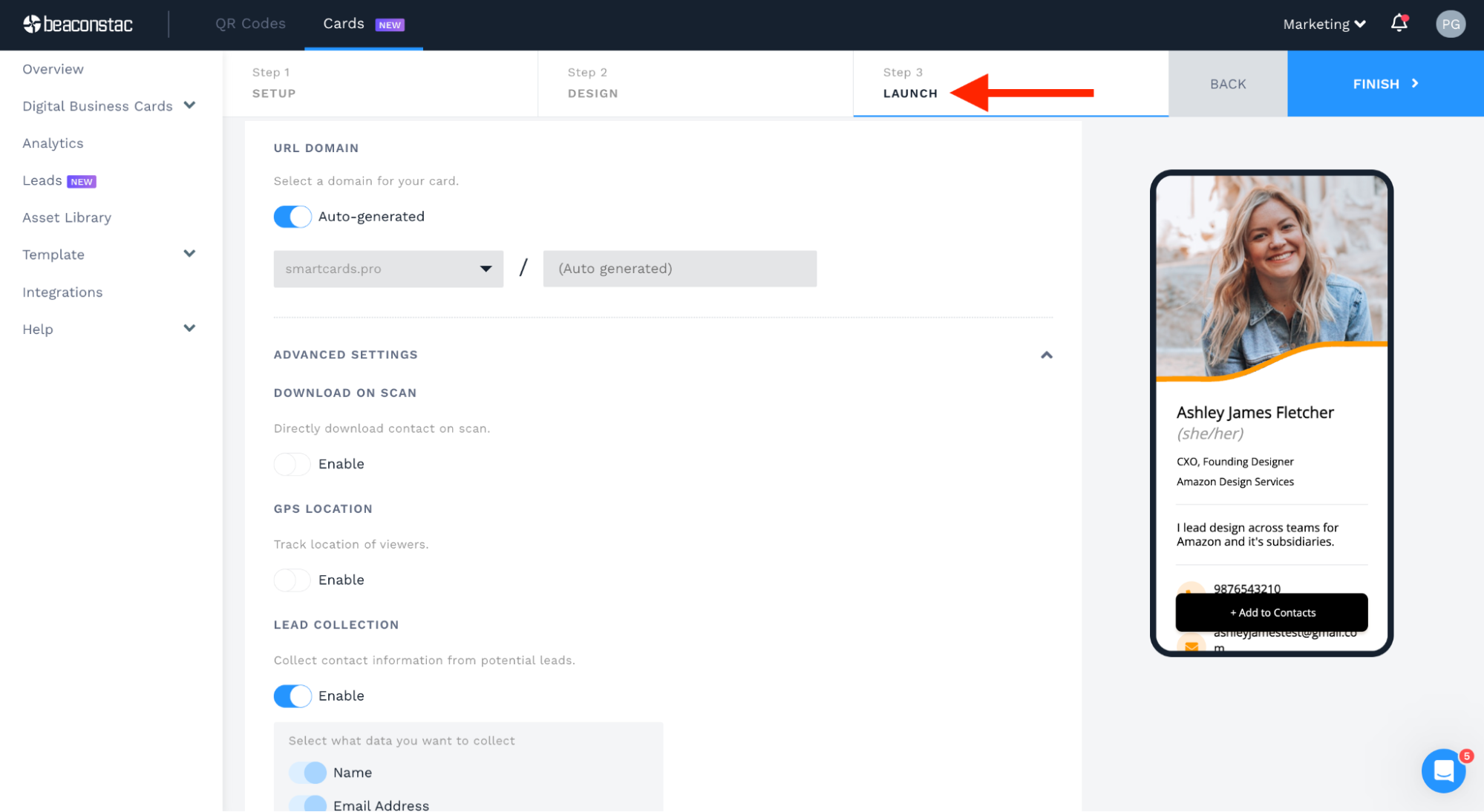Enable GPS Location tracking
1484x812 pixels.
tap(292, 580)
